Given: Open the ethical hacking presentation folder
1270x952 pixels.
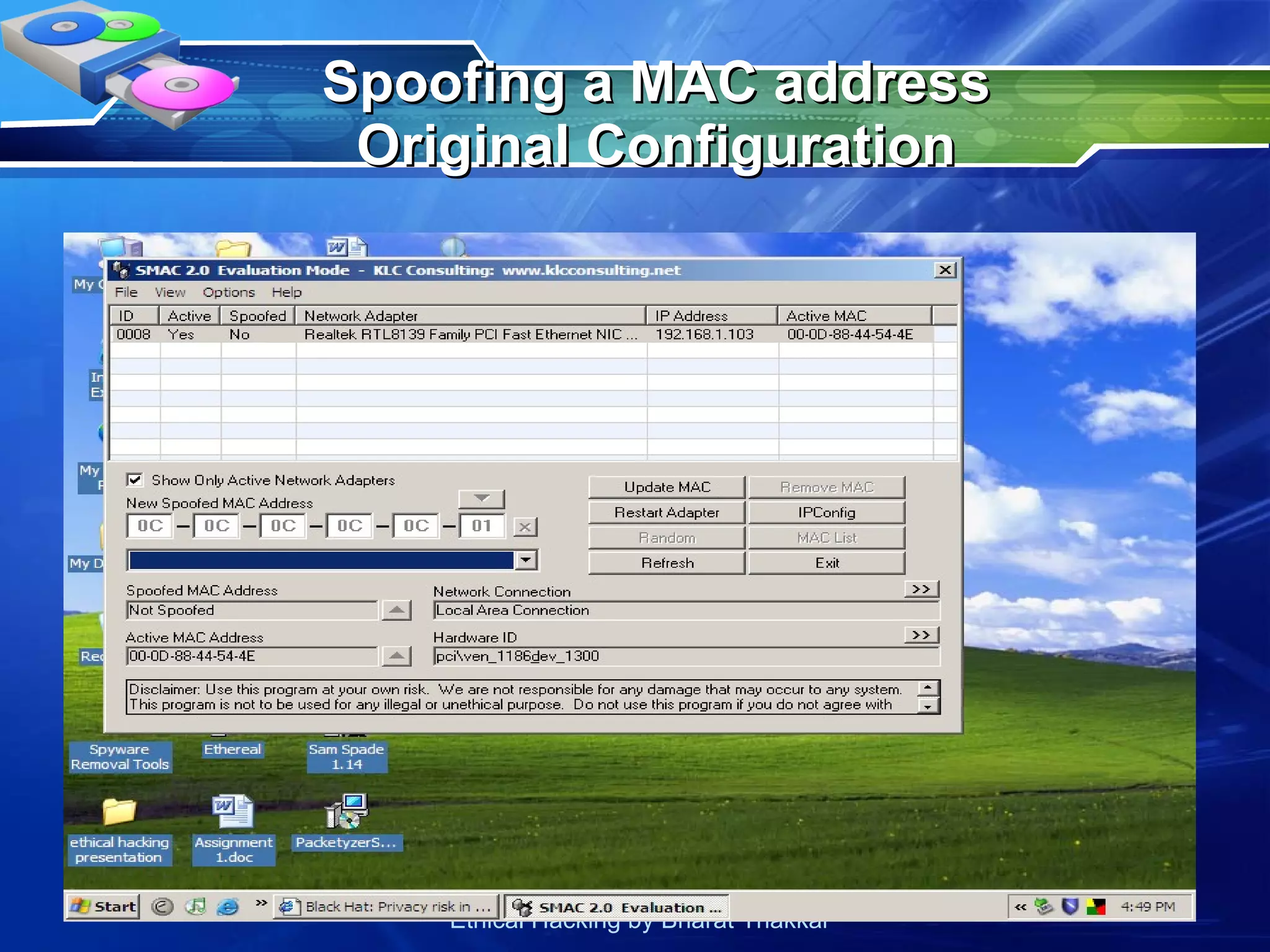Looking at the screenshot, I should pyautogui.click(x=118, y=813).
